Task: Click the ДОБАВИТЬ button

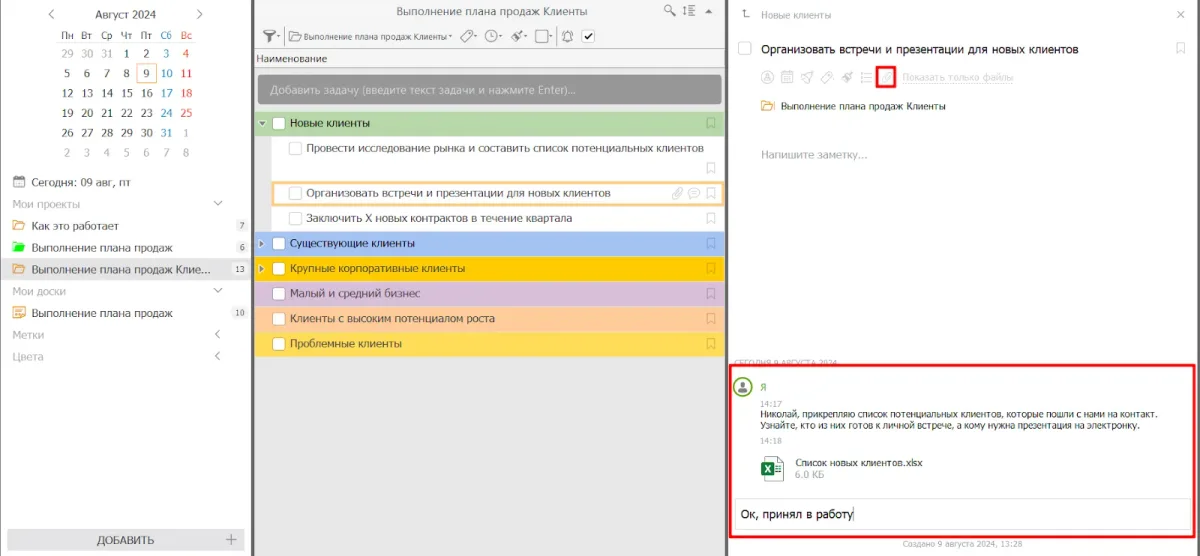Action: [125, 540]
